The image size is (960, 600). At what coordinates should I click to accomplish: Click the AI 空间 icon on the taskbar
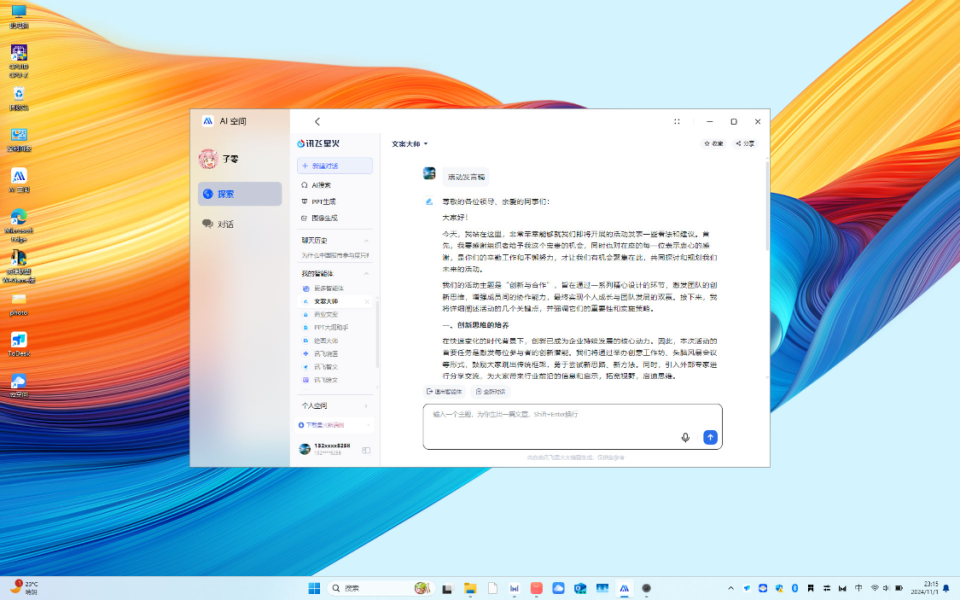[624, 588]
